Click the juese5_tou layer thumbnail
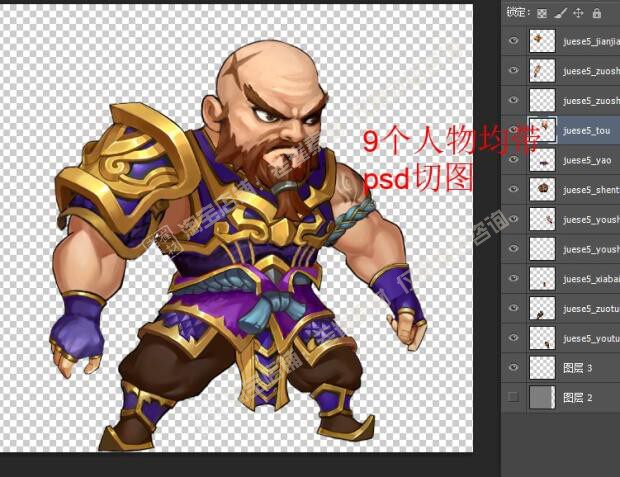Viewport: 620px width, 477px height. click(x=542, y=130)
